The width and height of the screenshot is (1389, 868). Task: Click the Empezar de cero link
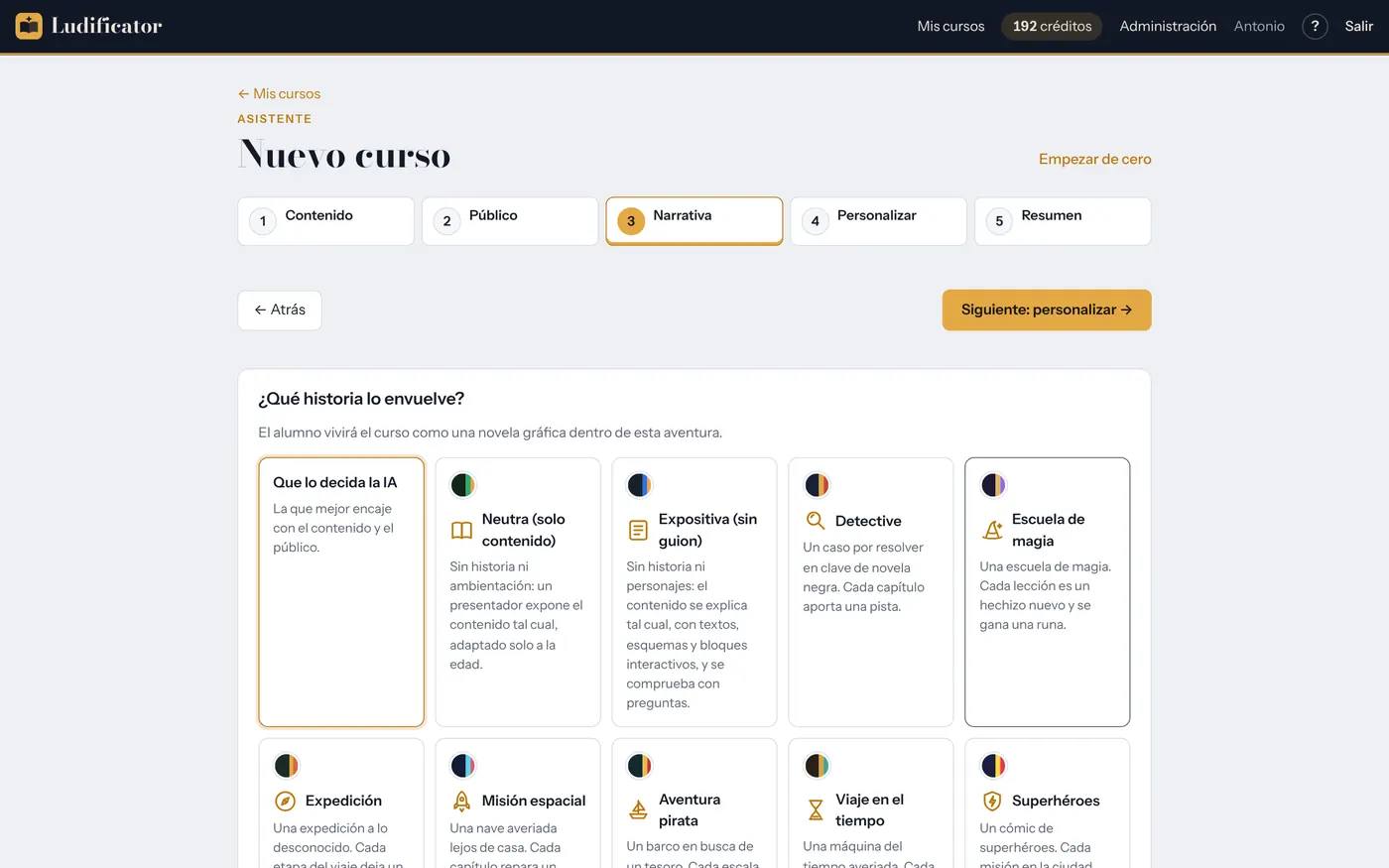(1095, 159)
